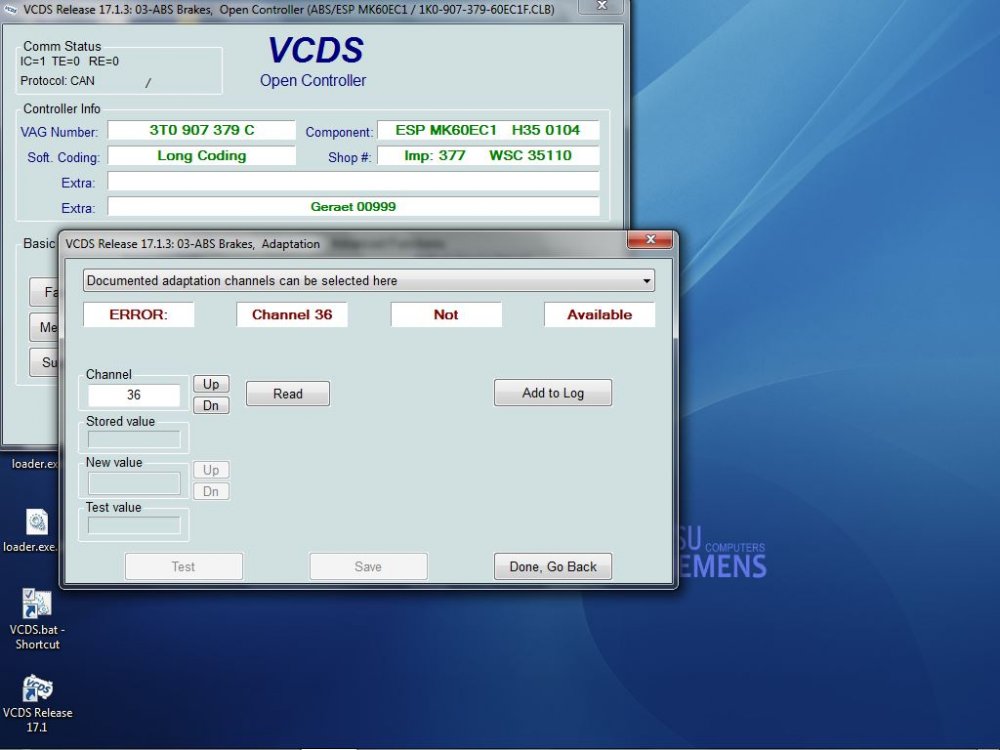Click the Test button

point(184,566)
